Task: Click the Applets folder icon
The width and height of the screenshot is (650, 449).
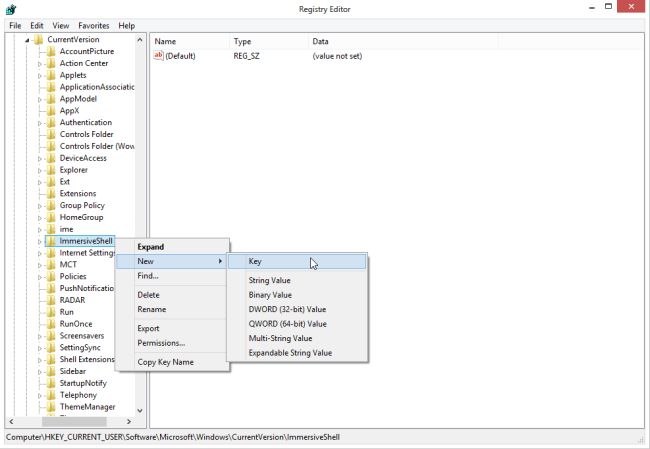Action: 51,75
